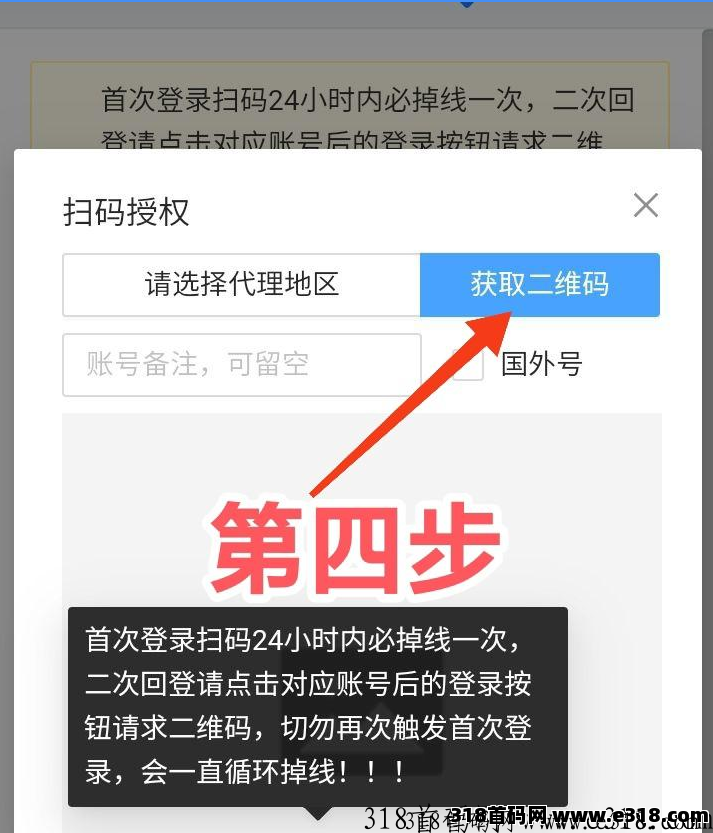Click the 国外号 label text
This screenshot has height=833, width=713.
[541, 364]
